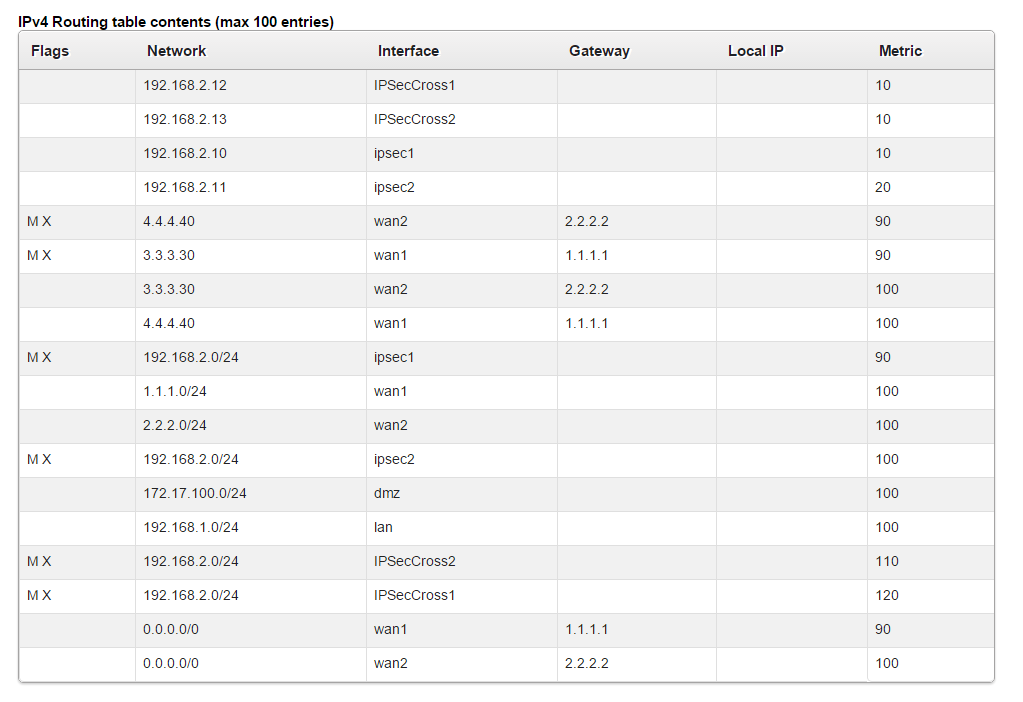Click the Metric column header

[900, 51]
